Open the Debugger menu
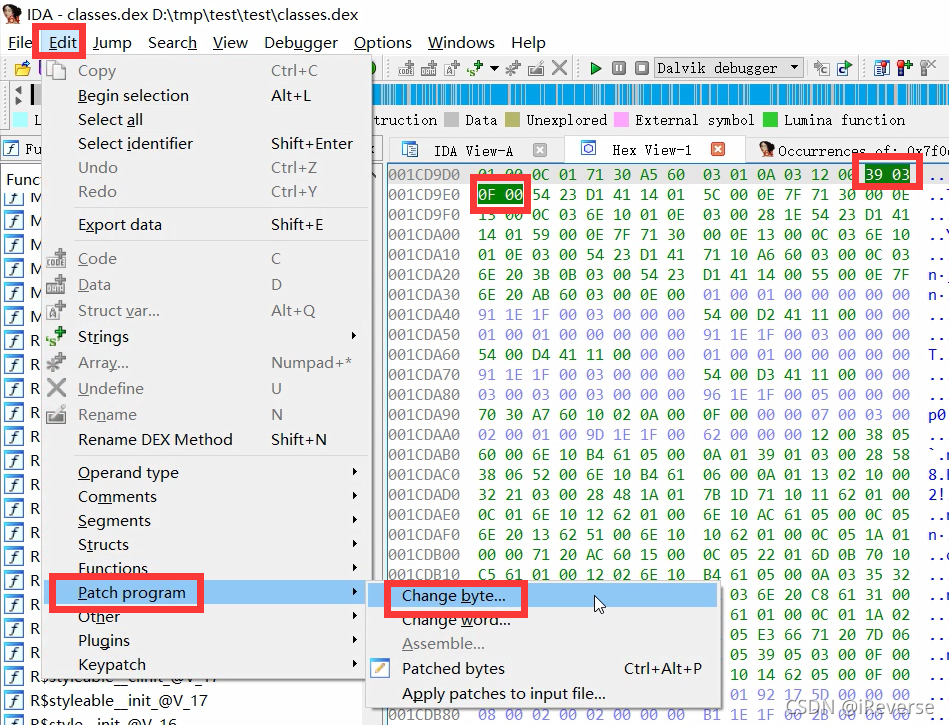Screen dimensions: 949x725 click(x=301, y=43)
